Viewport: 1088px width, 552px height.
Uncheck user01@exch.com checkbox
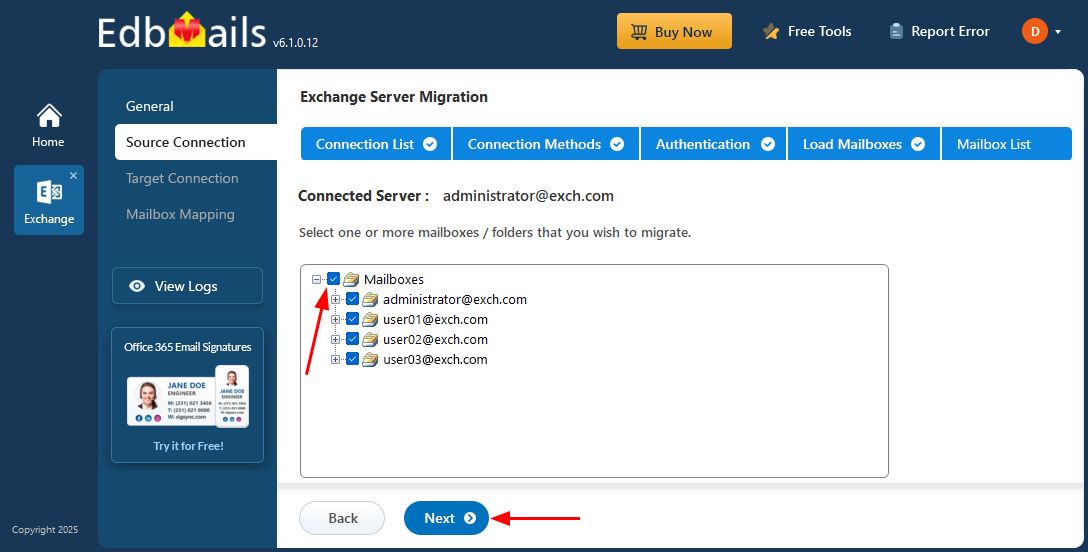tap(352, 319)
